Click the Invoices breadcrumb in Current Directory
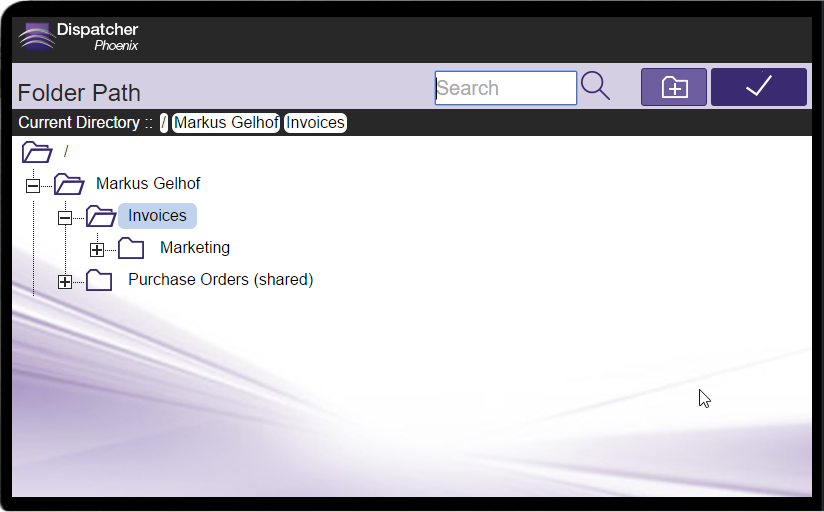Viewport: 824px width, 512px height. 315,123
